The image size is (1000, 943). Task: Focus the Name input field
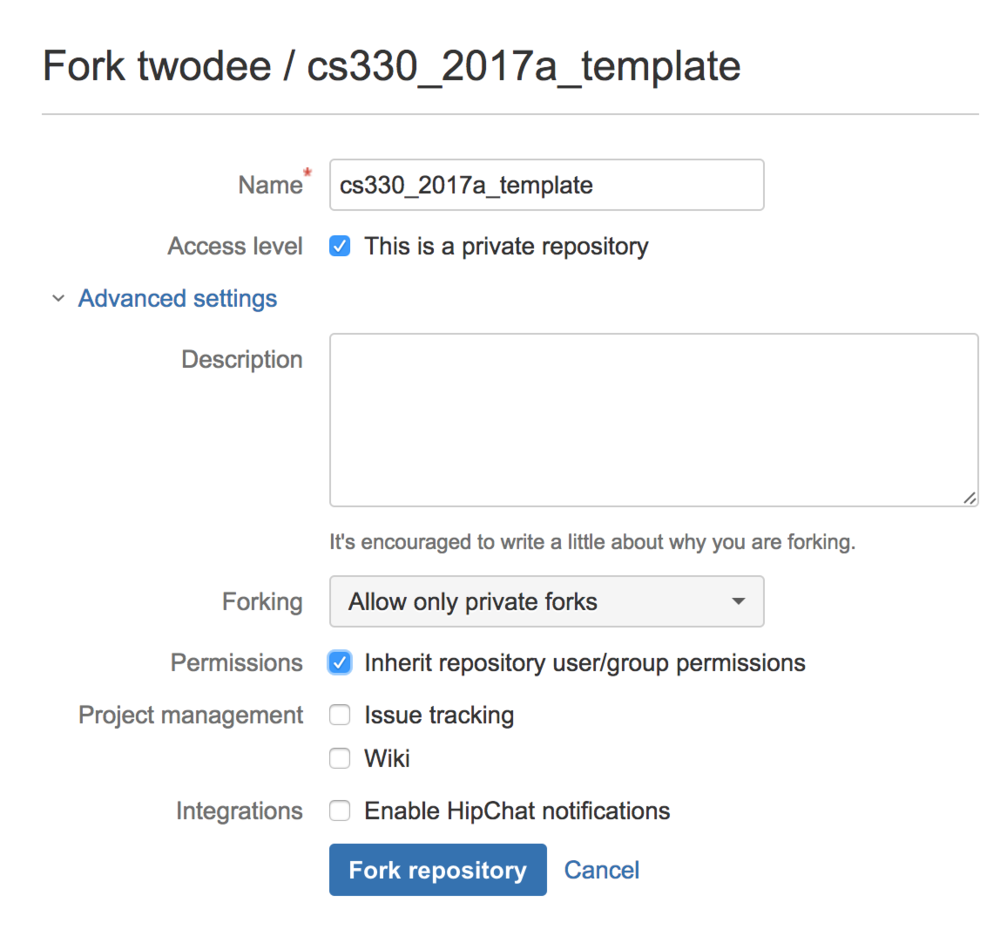tap(546, 185)
